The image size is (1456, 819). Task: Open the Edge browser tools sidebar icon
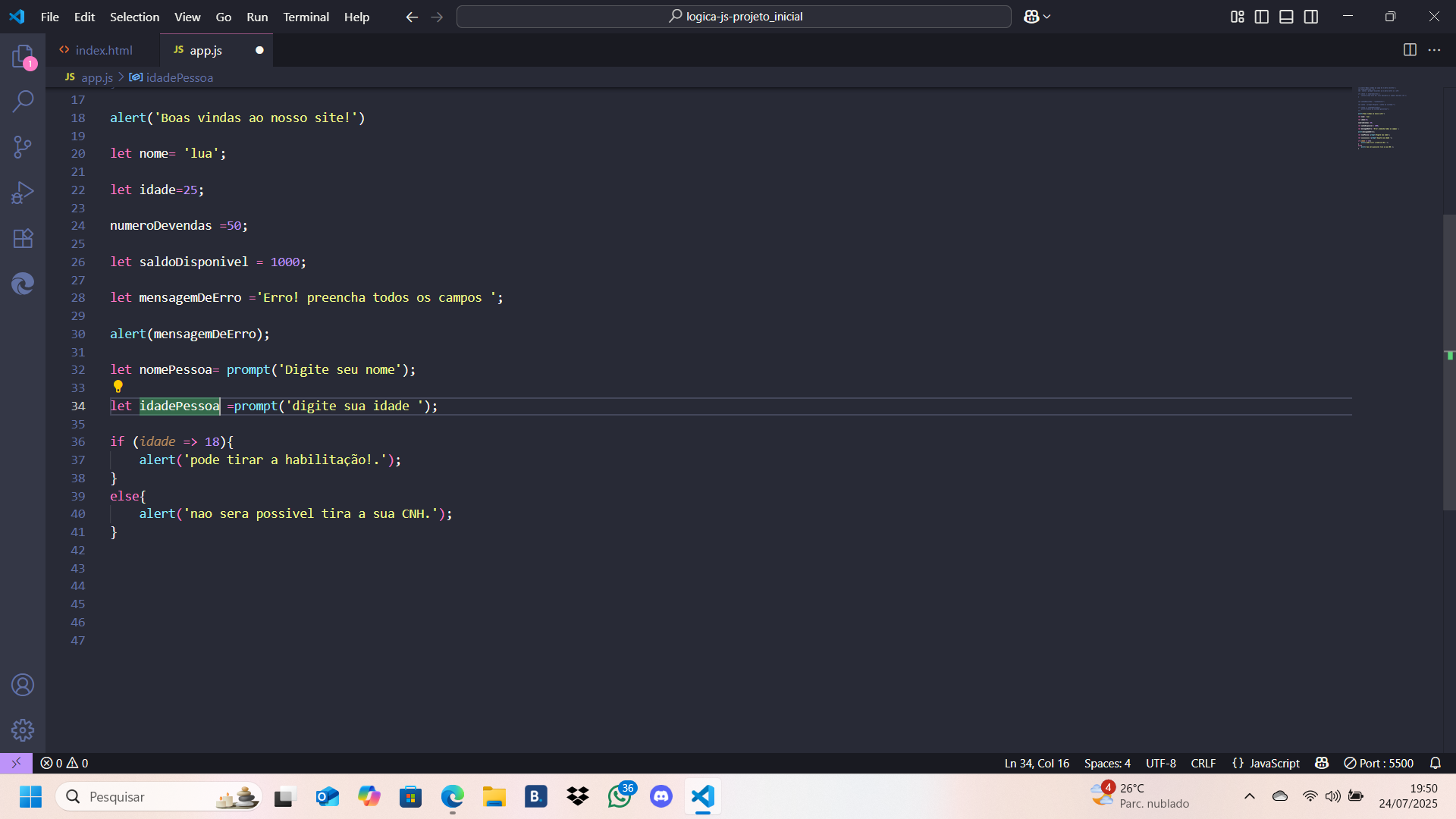point(23,284)
